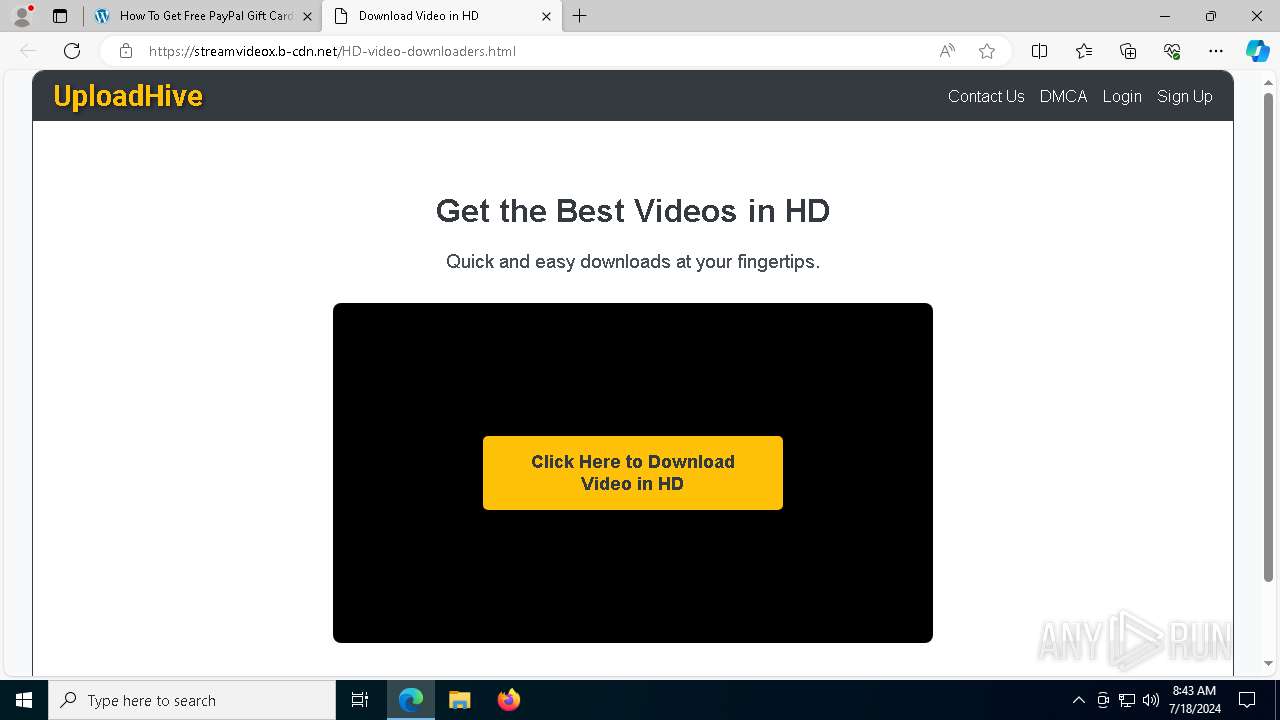Open Collections icon
Image resolution: width=1280 pixels, height=720 pixels.
pyautogui.click(x=1128, y=51)
